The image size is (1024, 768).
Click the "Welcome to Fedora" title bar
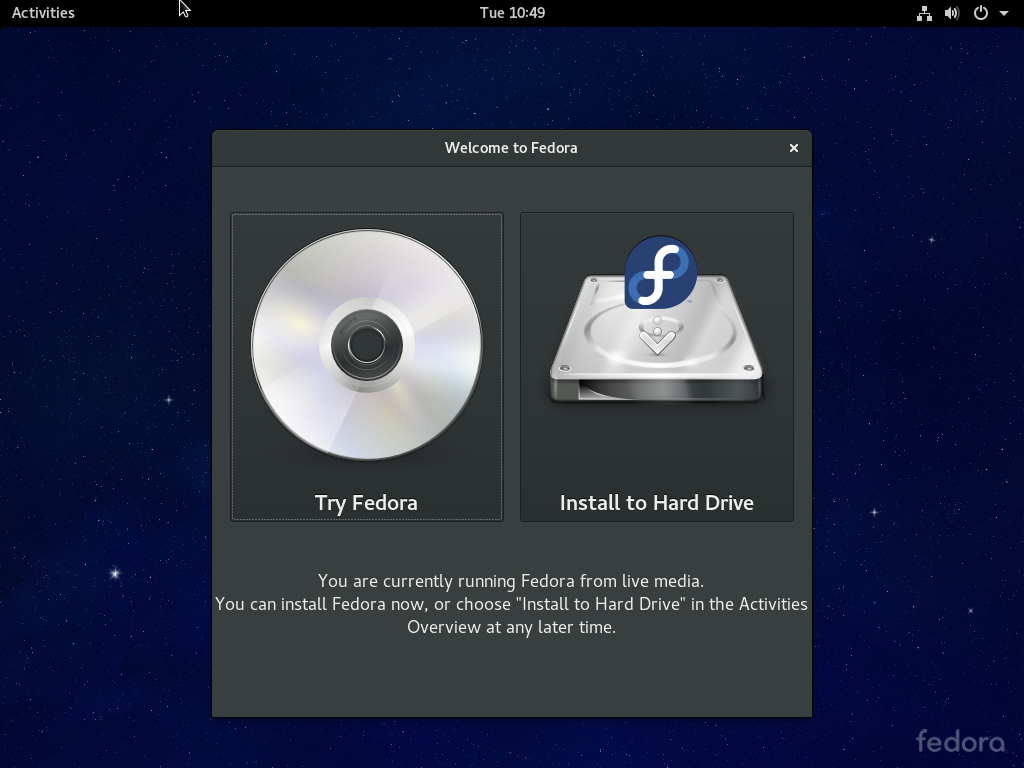point(511,148)
